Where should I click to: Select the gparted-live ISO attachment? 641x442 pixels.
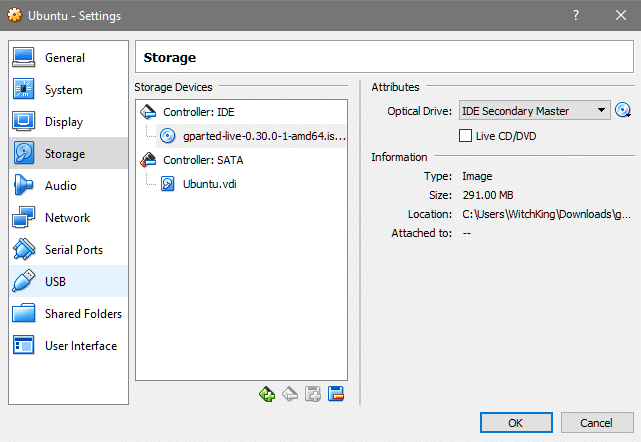(250, 135)
